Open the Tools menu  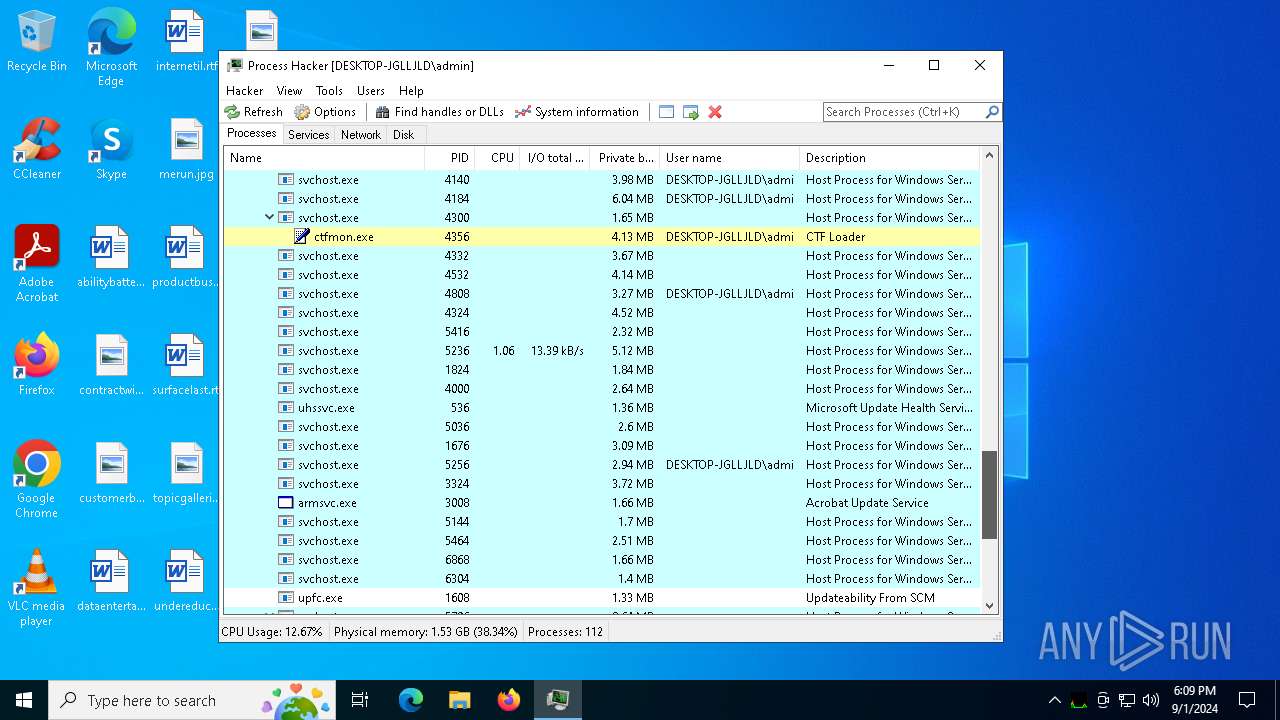pyautogui.click(x=329, y=90)
